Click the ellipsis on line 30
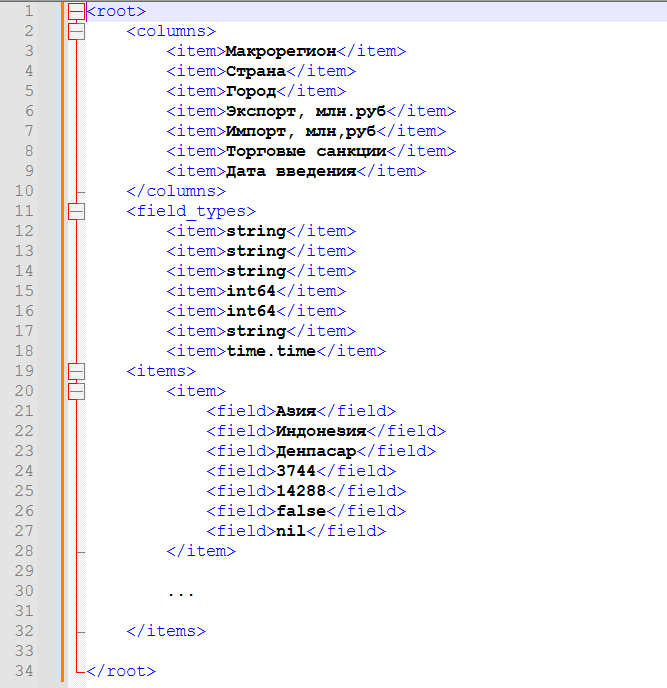The width and height of the screenshot is (667, 688). click(x=181, y=592)
